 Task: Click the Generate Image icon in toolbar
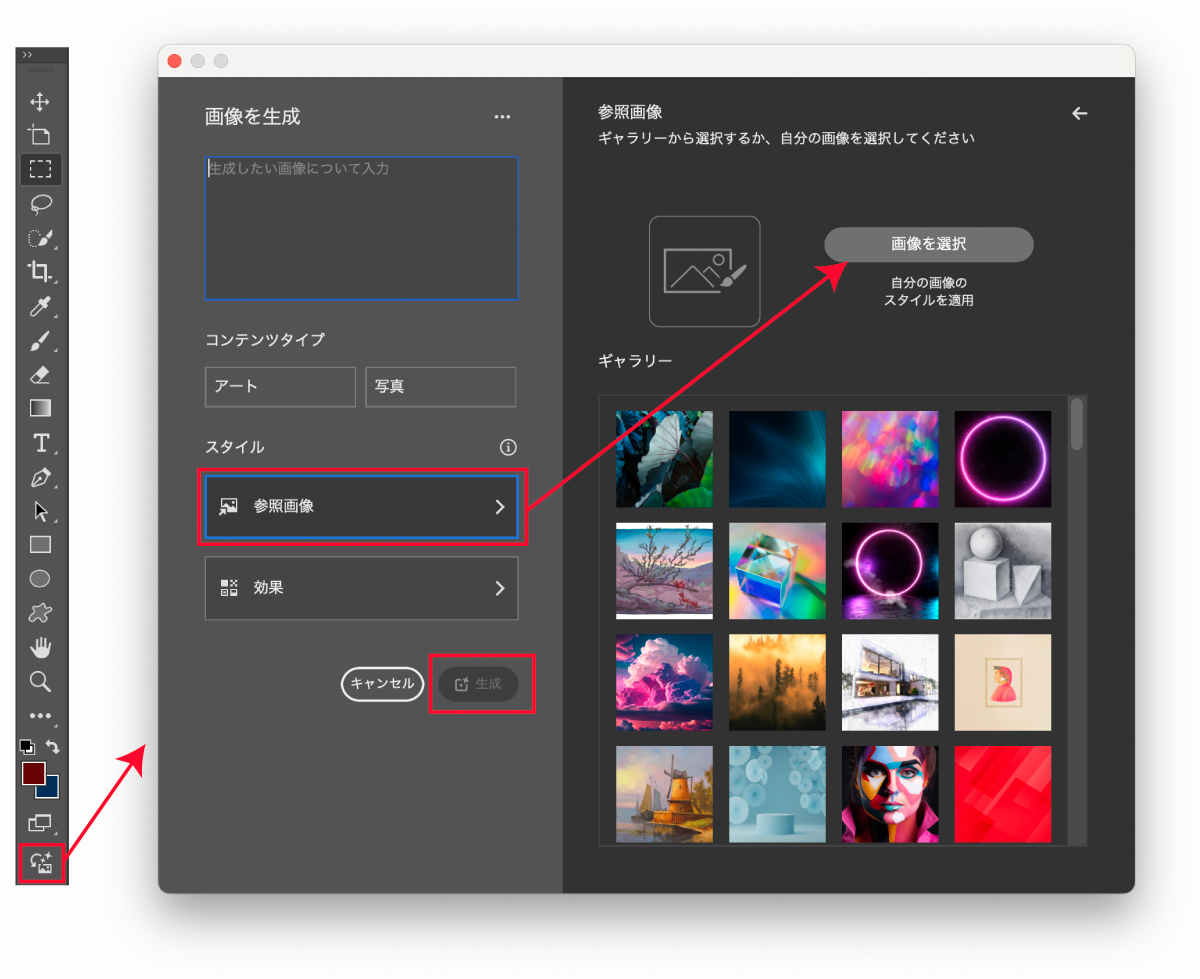(42, 862)
